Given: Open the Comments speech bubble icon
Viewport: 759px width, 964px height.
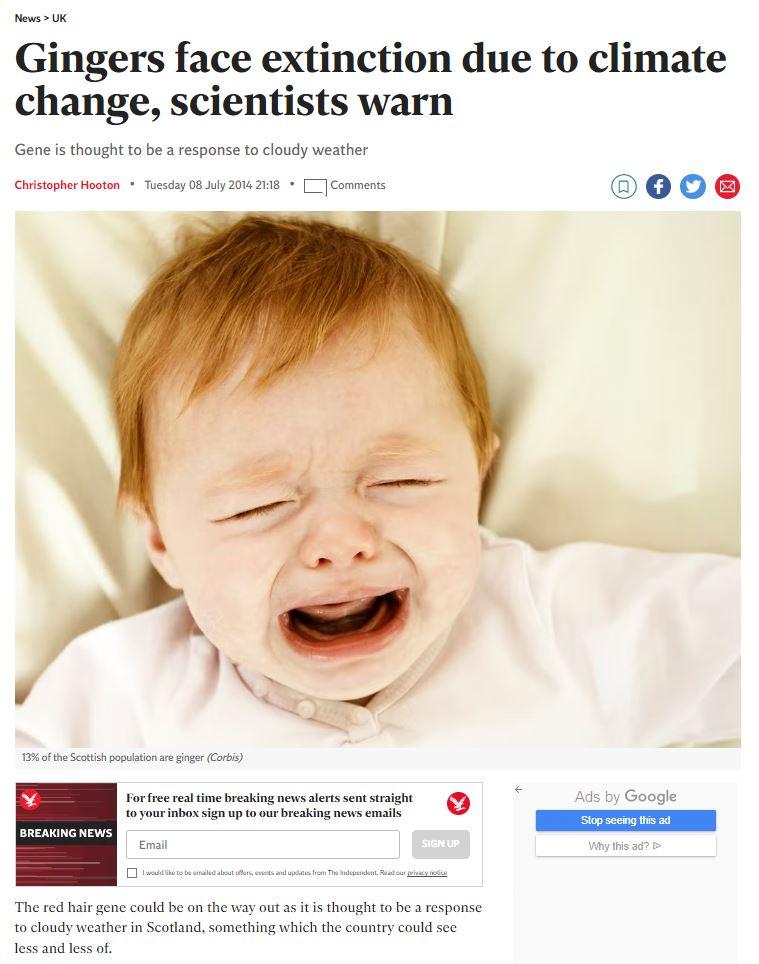Looking at the screenshot, I should point(315,186).
